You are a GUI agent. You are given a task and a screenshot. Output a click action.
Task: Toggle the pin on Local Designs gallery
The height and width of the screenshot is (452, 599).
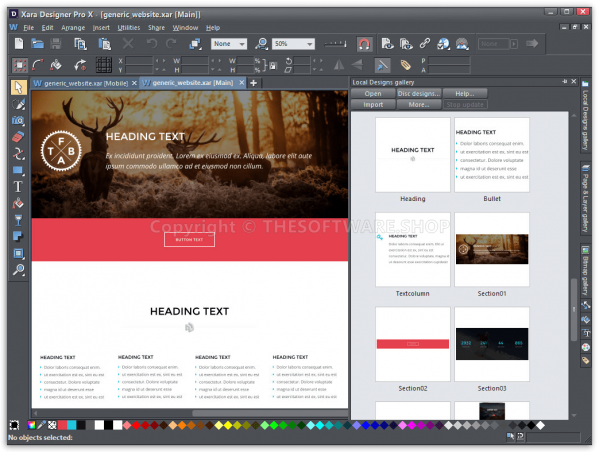[x=565, y=81]
